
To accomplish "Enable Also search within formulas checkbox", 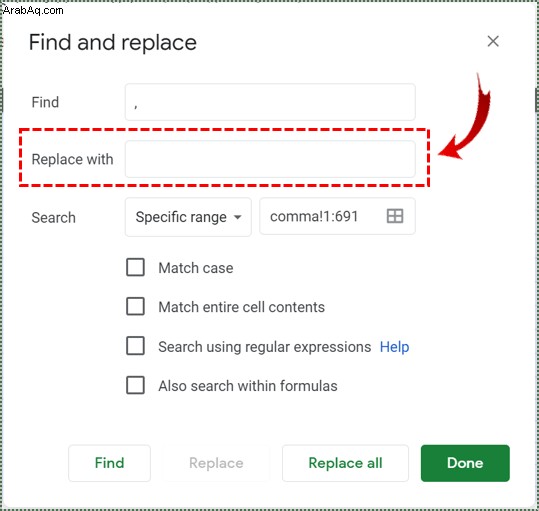I will click(135, 385).
